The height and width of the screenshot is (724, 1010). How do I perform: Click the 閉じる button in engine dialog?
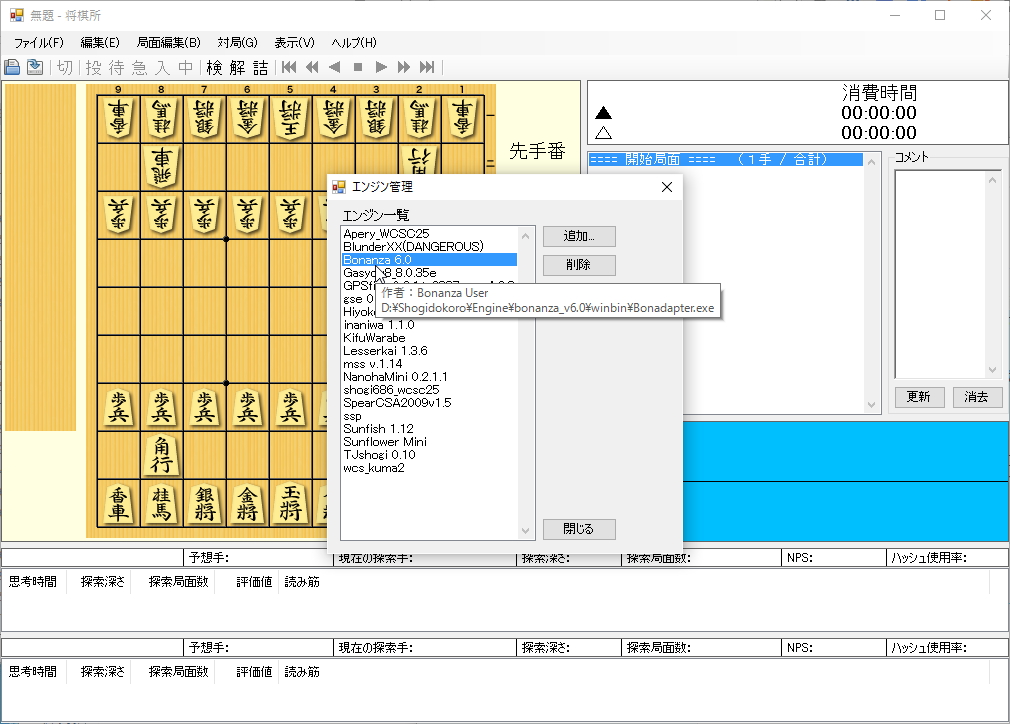tap(579, 529)
